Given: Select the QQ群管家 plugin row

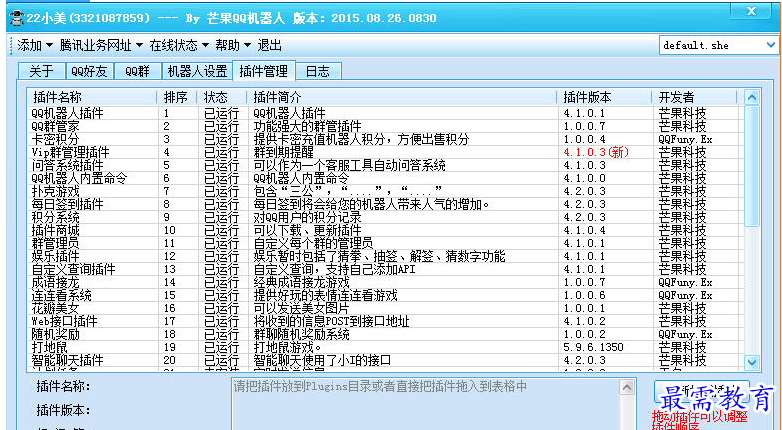Looking at the screenshot, I should (x=383, y=126).
